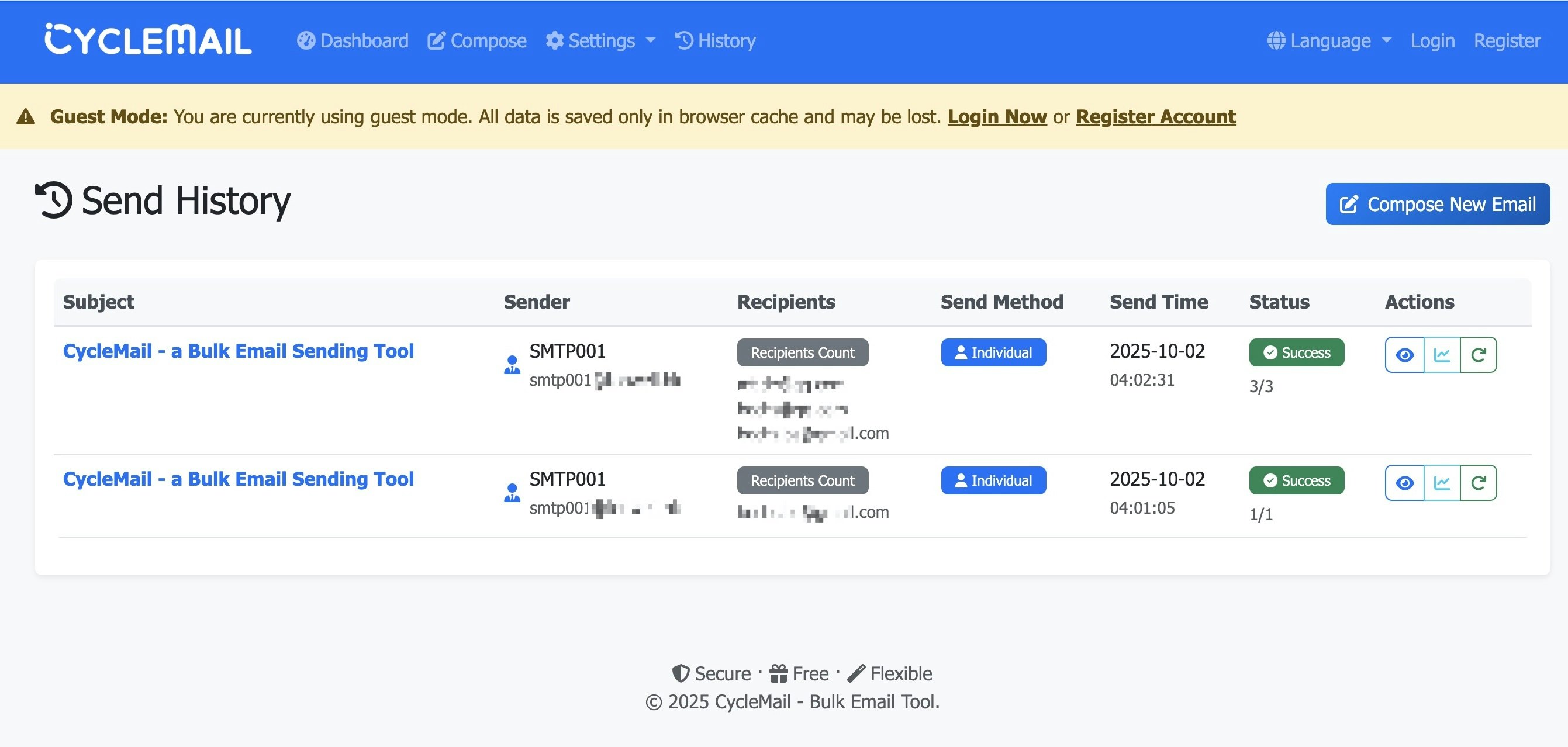Click Register Account link in guest banner
Screen dimensions: 1568x747
(1155, 116)
